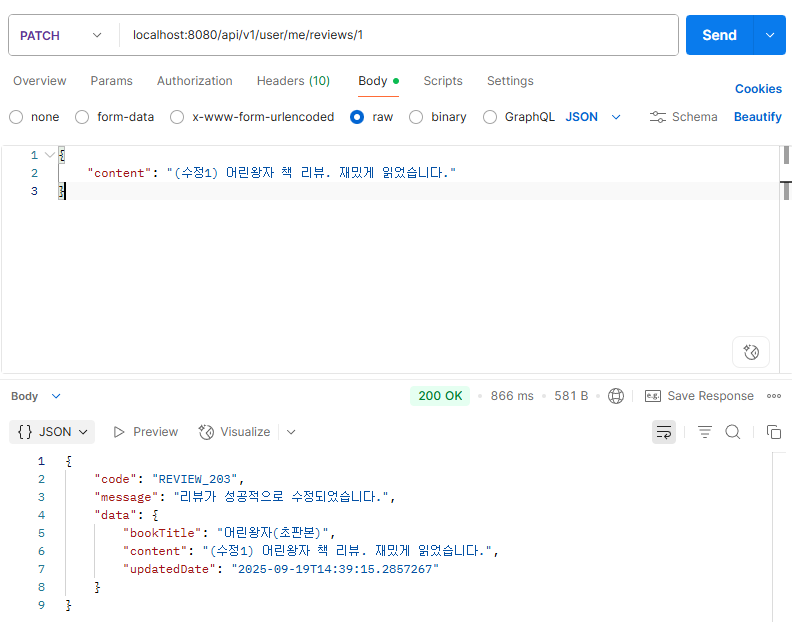This screenshot has width=792, height=622.
Task: Click the Beautify link
Action: [758, 117]
